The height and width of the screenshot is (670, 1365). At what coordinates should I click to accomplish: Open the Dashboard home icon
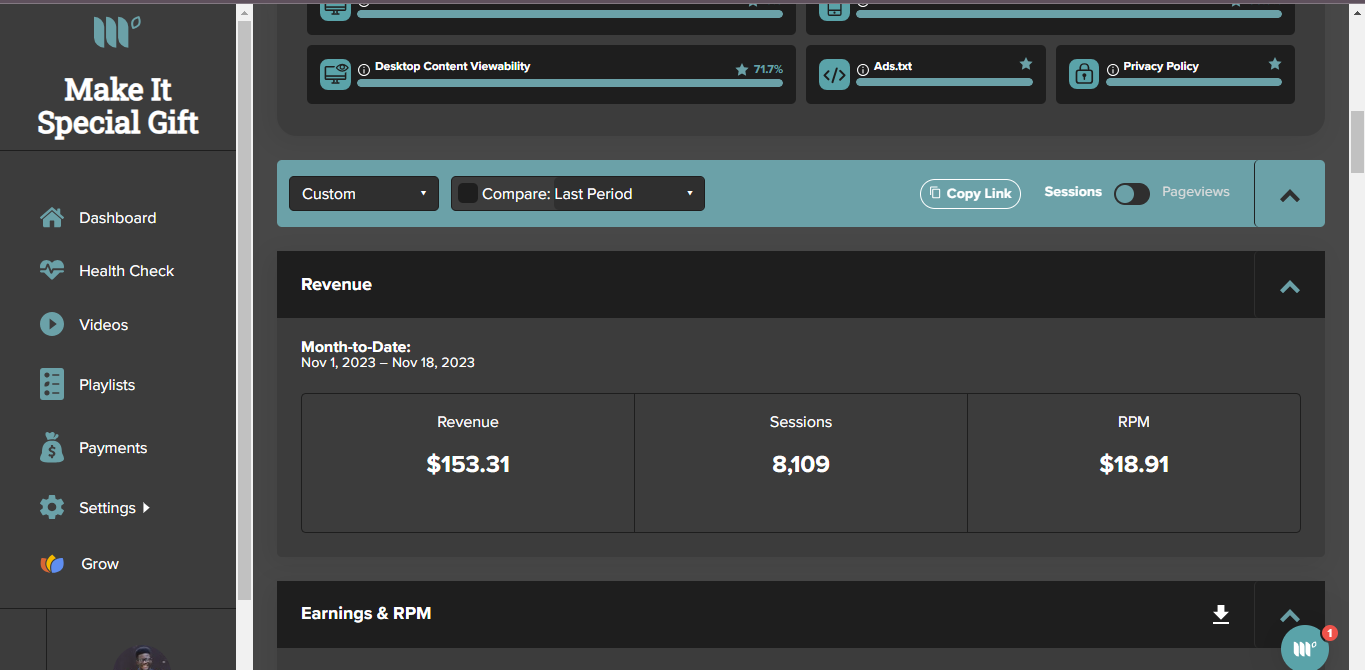point(52,218)
